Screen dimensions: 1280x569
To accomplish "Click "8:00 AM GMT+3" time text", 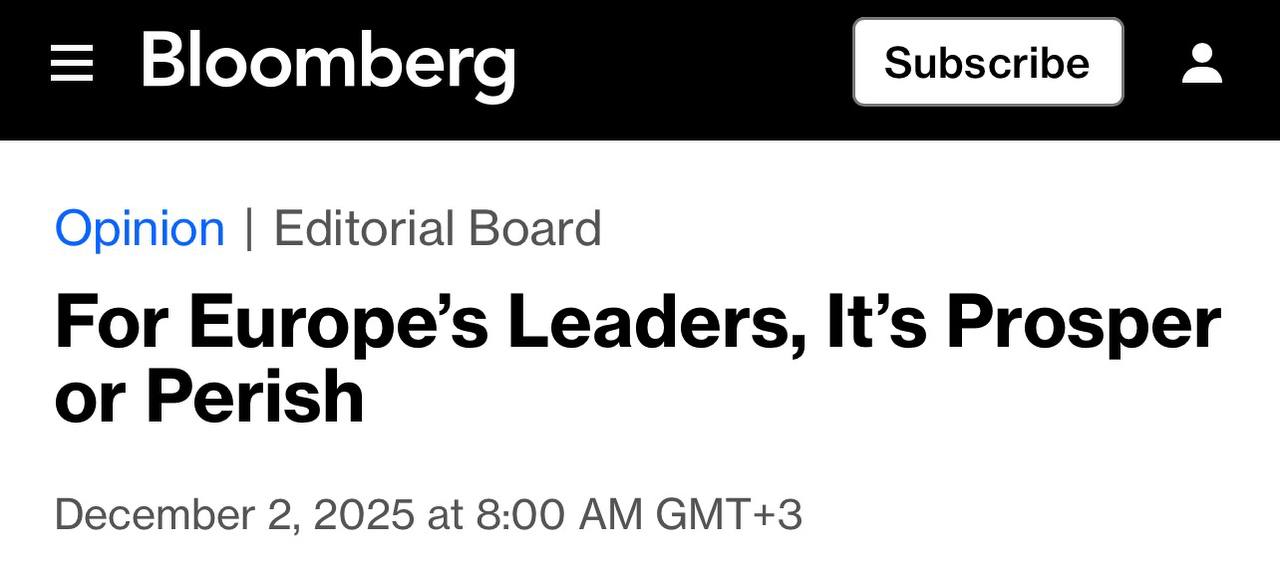I will [x=639, y=514].
